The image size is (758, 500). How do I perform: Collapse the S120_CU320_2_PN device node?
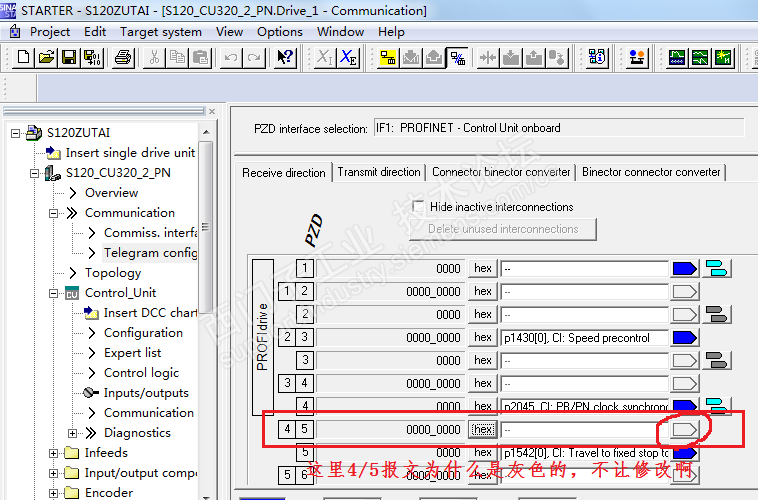[x=34, y=173]
